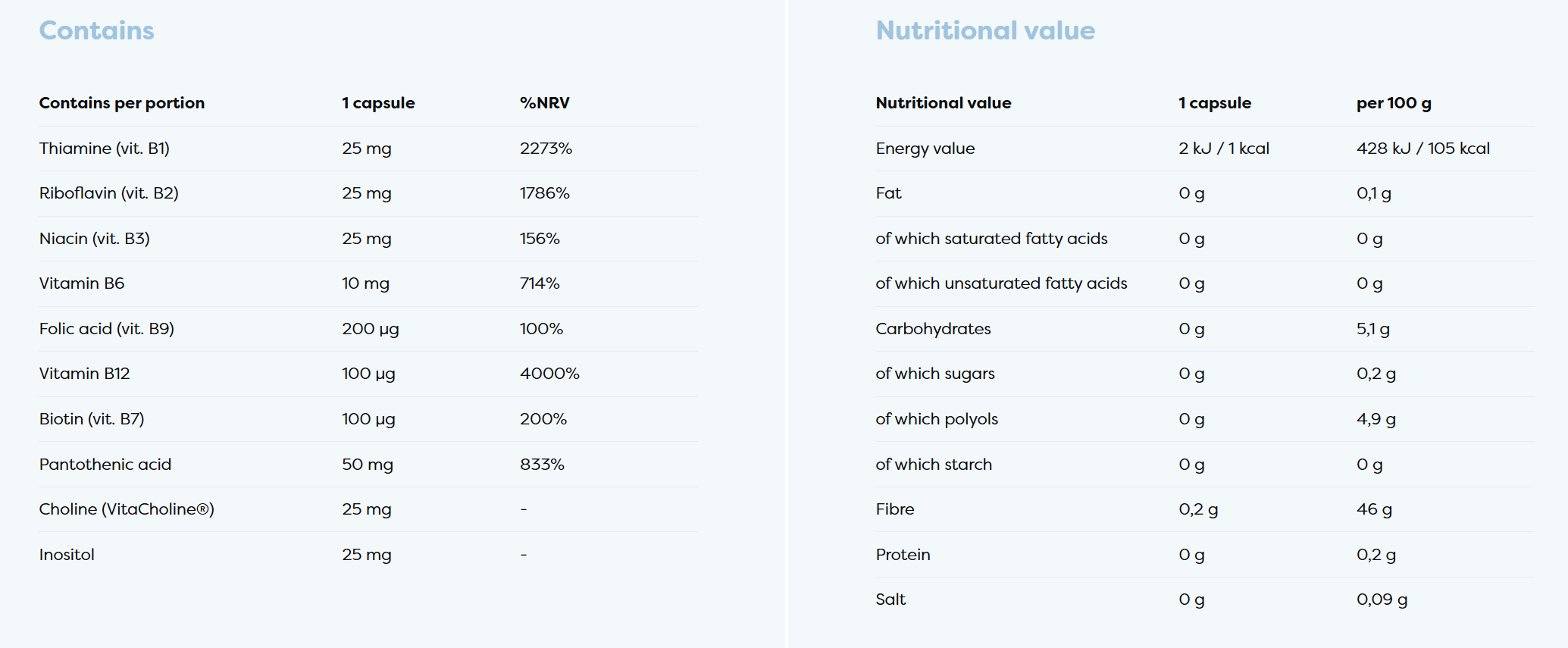Click the of which polyols label
Image resolution: width=1568 pixels, height=648 pixels.
936,419
